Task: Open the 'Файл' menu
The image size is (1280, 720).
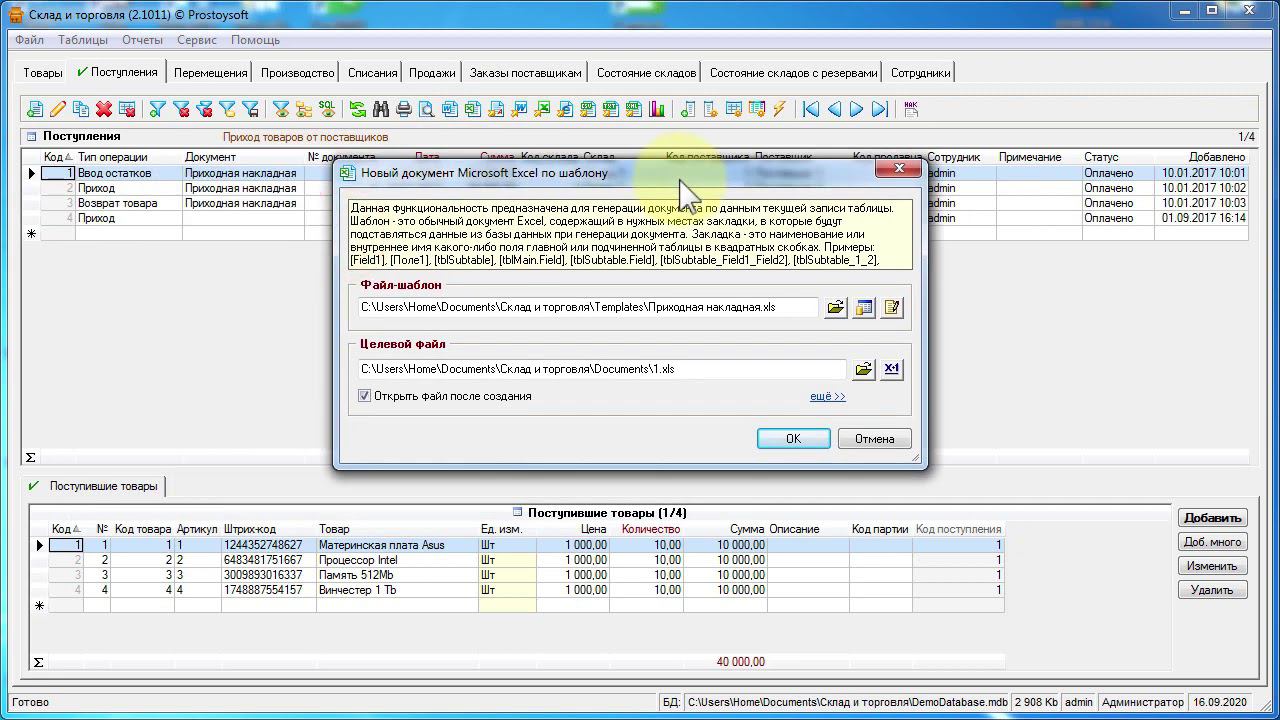Action: coord(29,40)
